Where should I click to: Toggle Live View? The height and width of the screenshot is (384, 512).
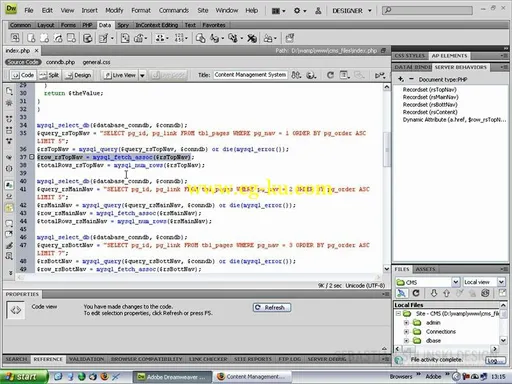tap(120, 75)
